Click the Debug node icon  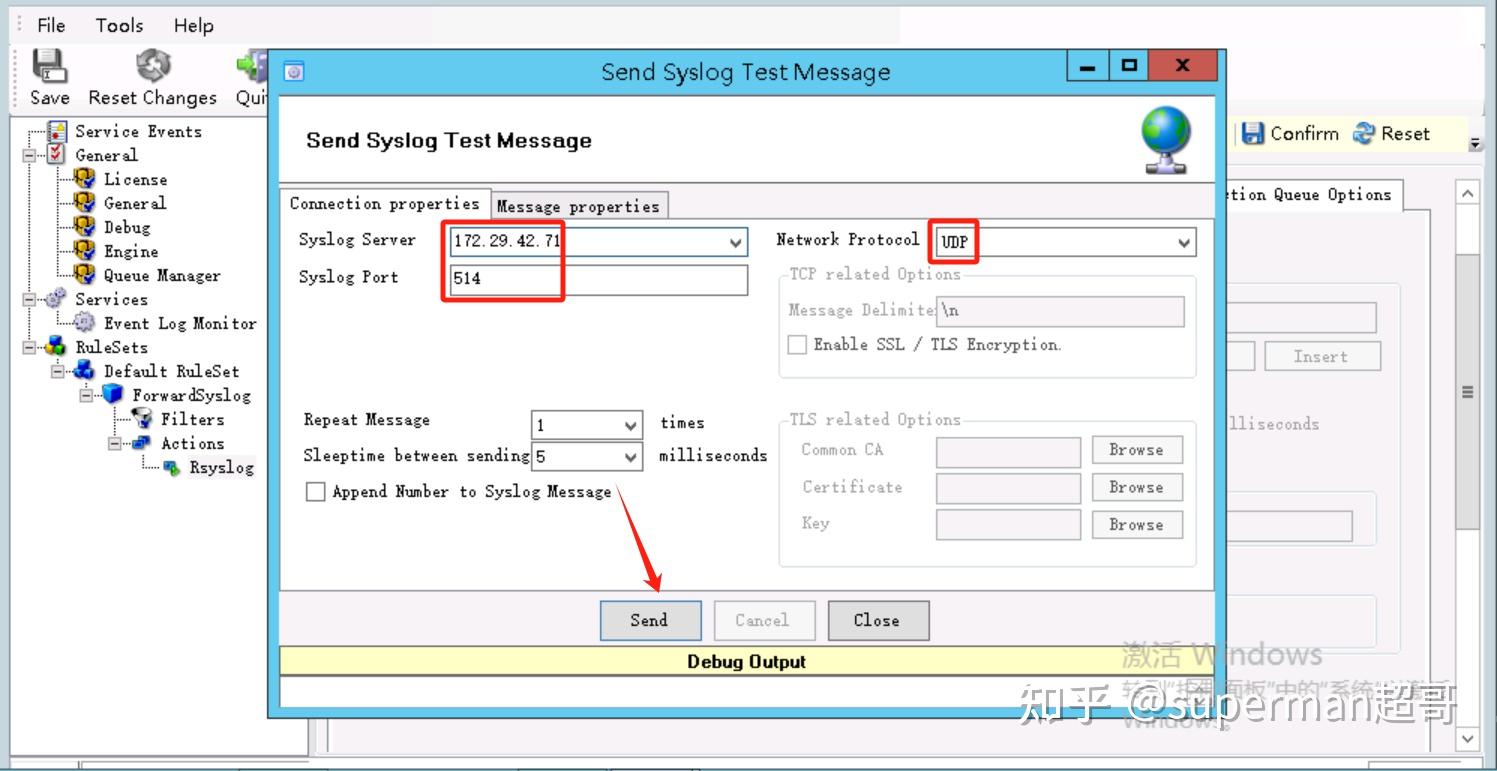(x=85, y=227)
